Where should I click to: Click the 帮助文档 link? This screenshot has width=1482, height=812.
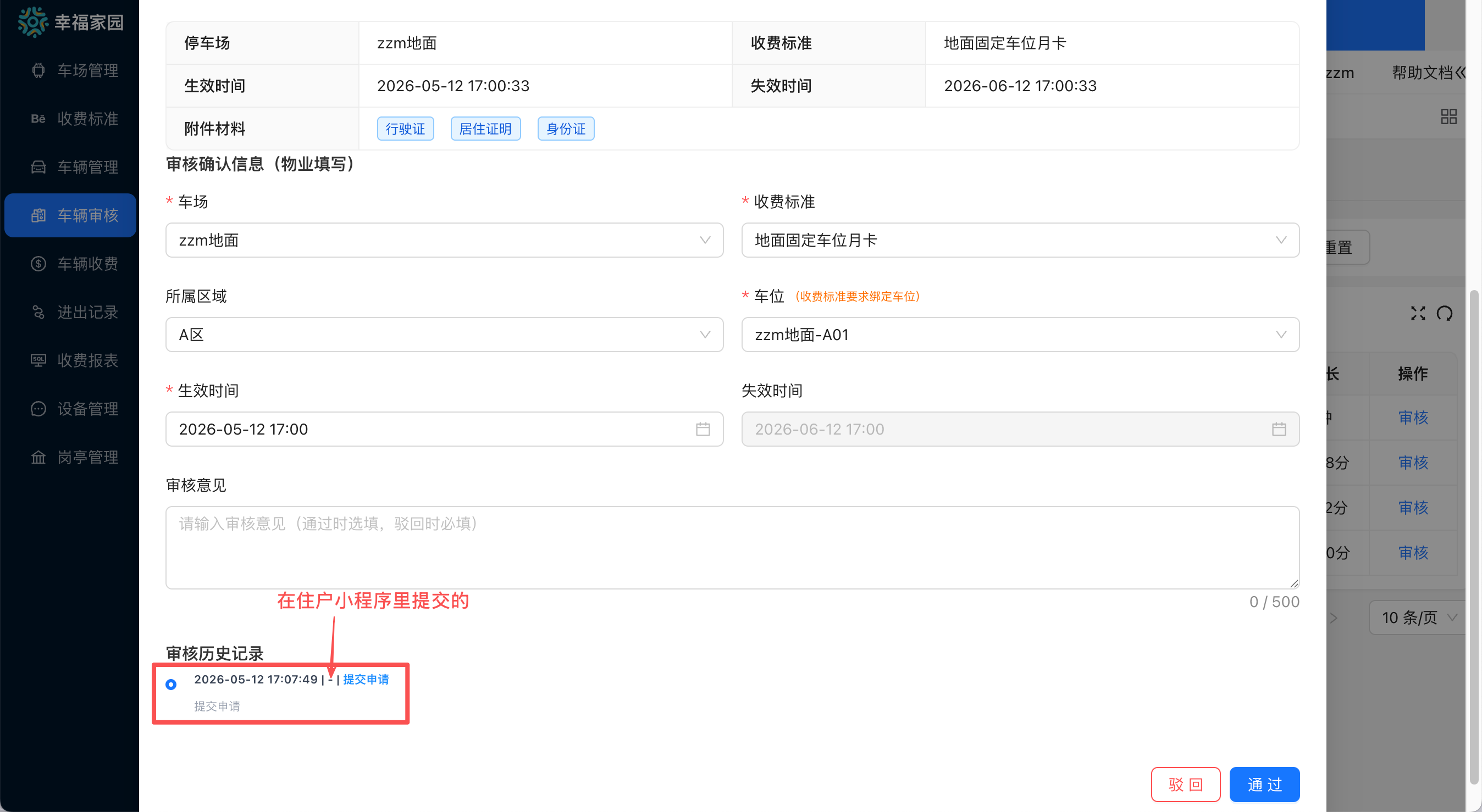(x=1422, y=73)
